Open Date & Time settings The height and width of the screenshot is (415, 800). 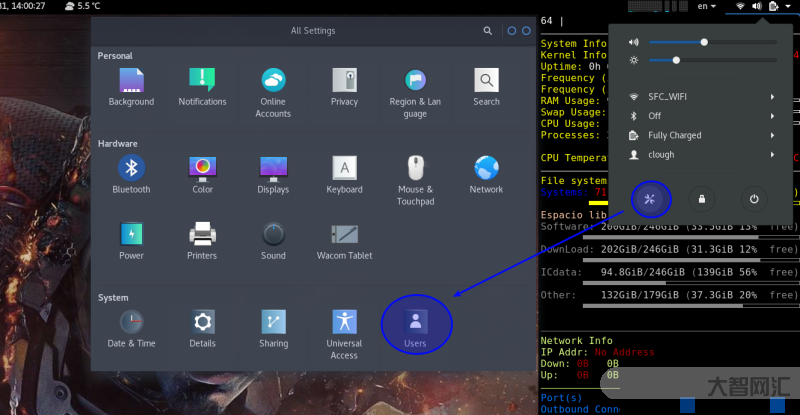point(131,327)
